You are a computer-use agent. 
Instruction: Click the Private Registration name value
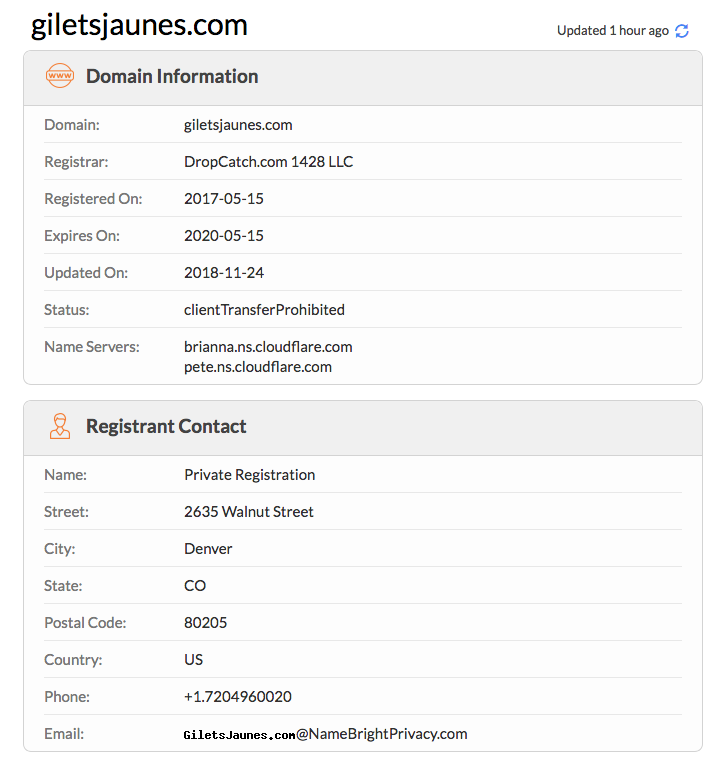249,475
